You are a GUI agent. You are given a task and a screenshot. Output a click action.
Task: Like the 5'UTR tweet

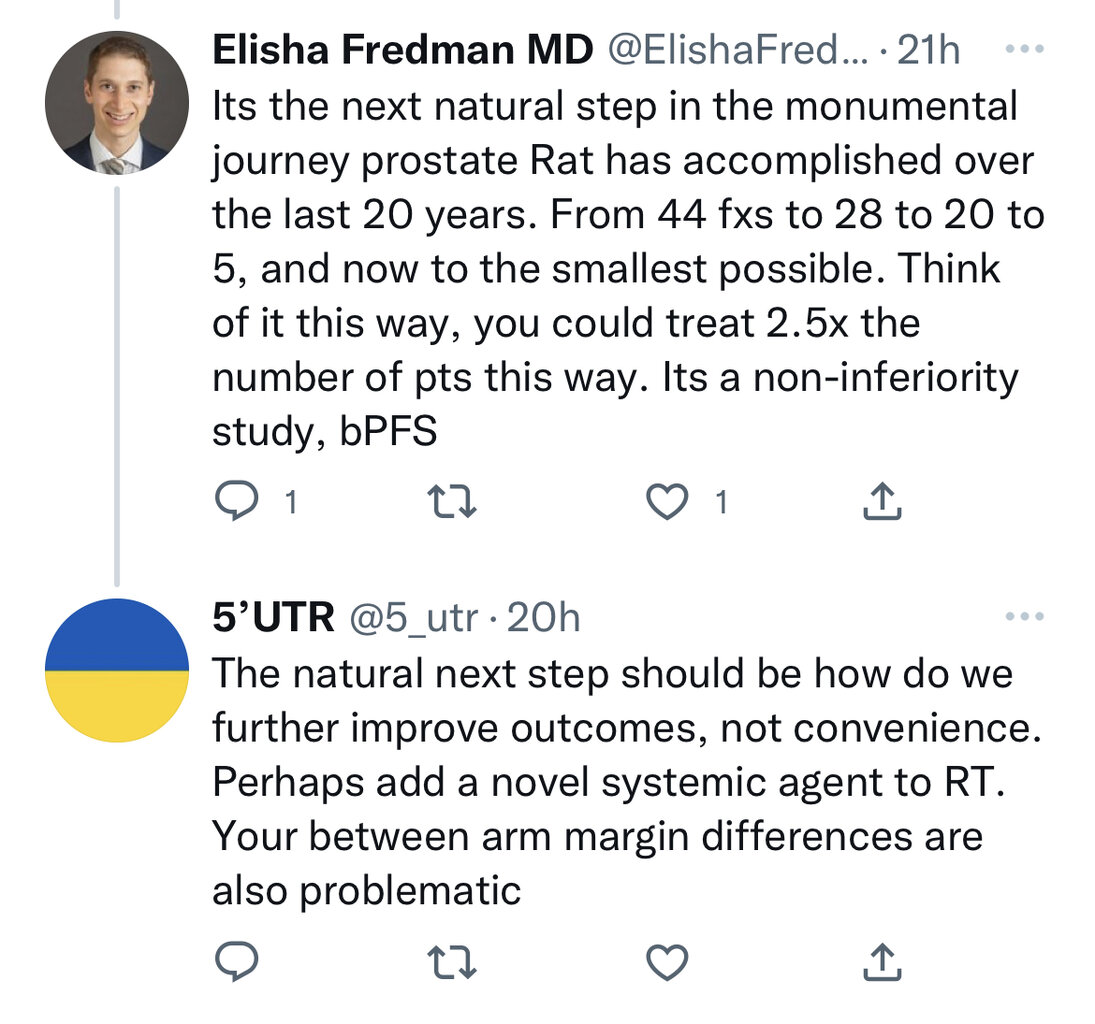(666, 961)
